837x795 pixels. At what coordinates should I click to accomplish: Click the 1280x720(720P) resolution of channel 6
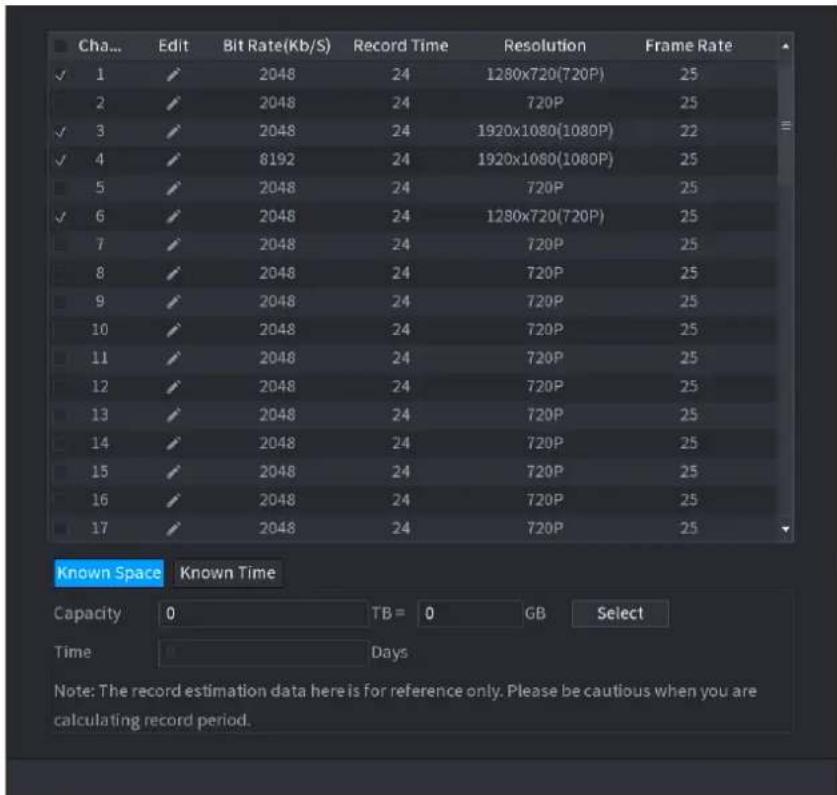tap(545, 216)
